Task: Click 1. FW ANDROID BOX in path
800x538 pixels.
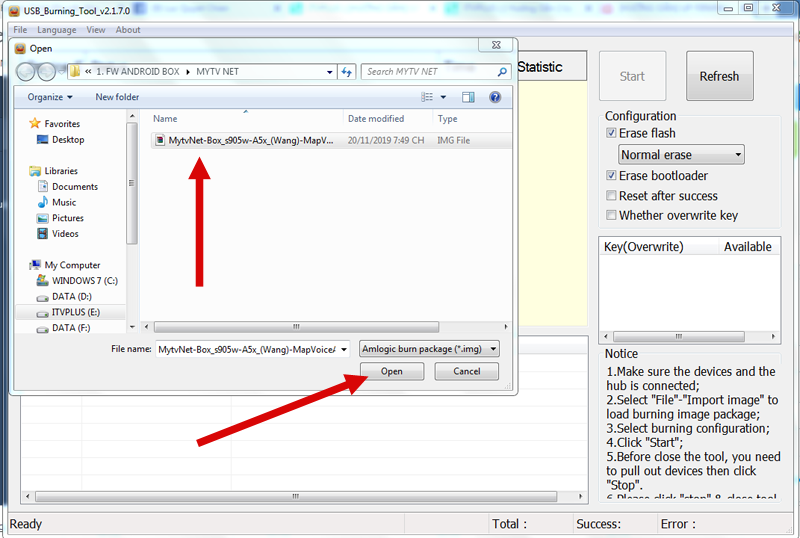Action: pos(138,72)
